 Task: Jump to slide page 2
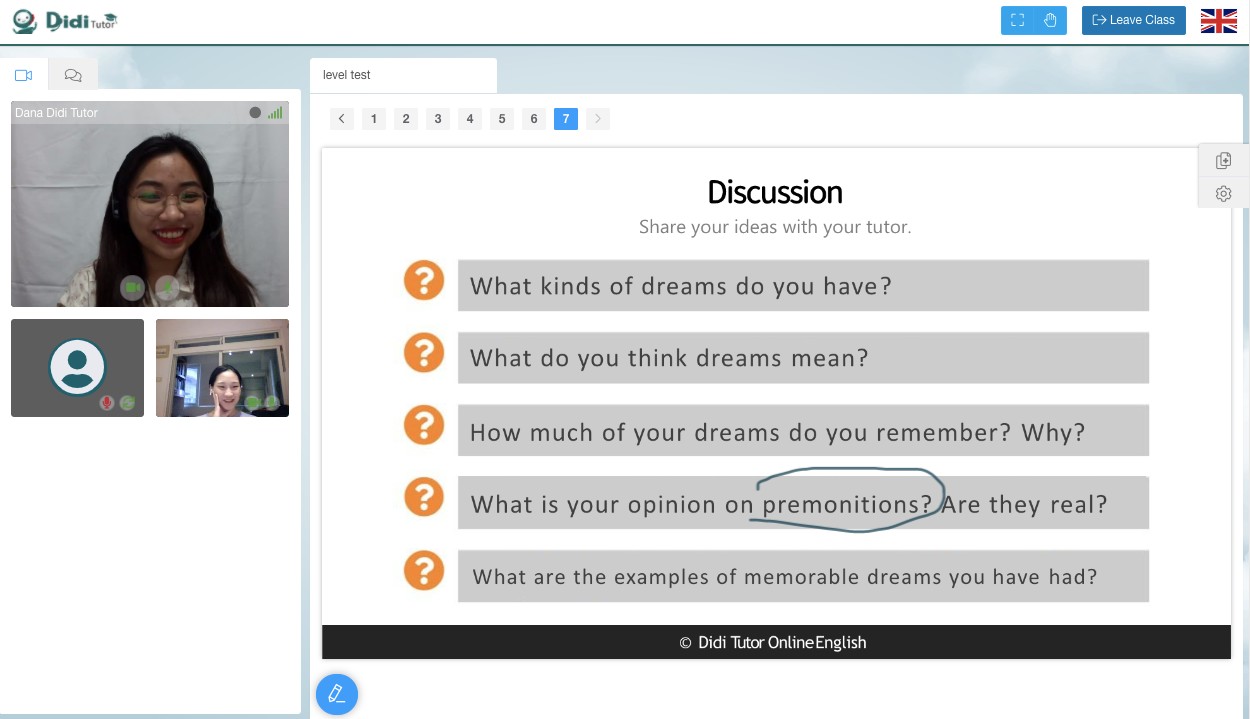click(406, 119)
